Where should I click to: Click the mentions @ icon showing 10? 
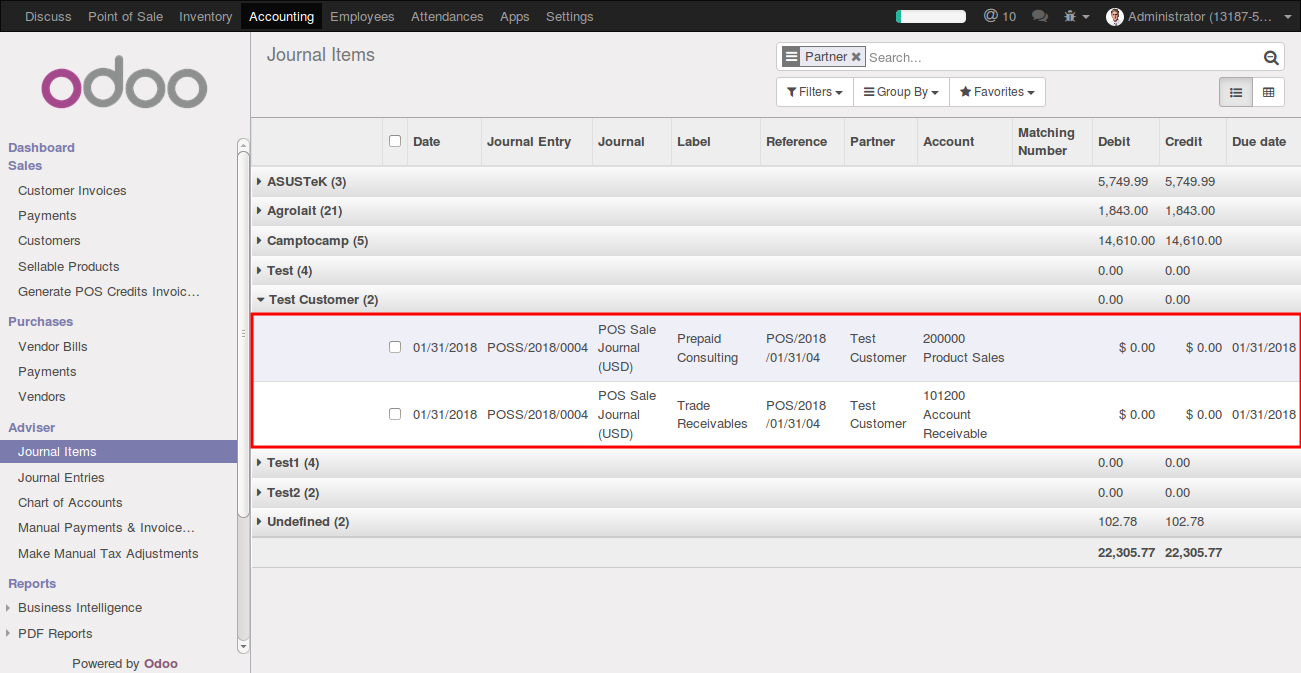click(999, 16)
